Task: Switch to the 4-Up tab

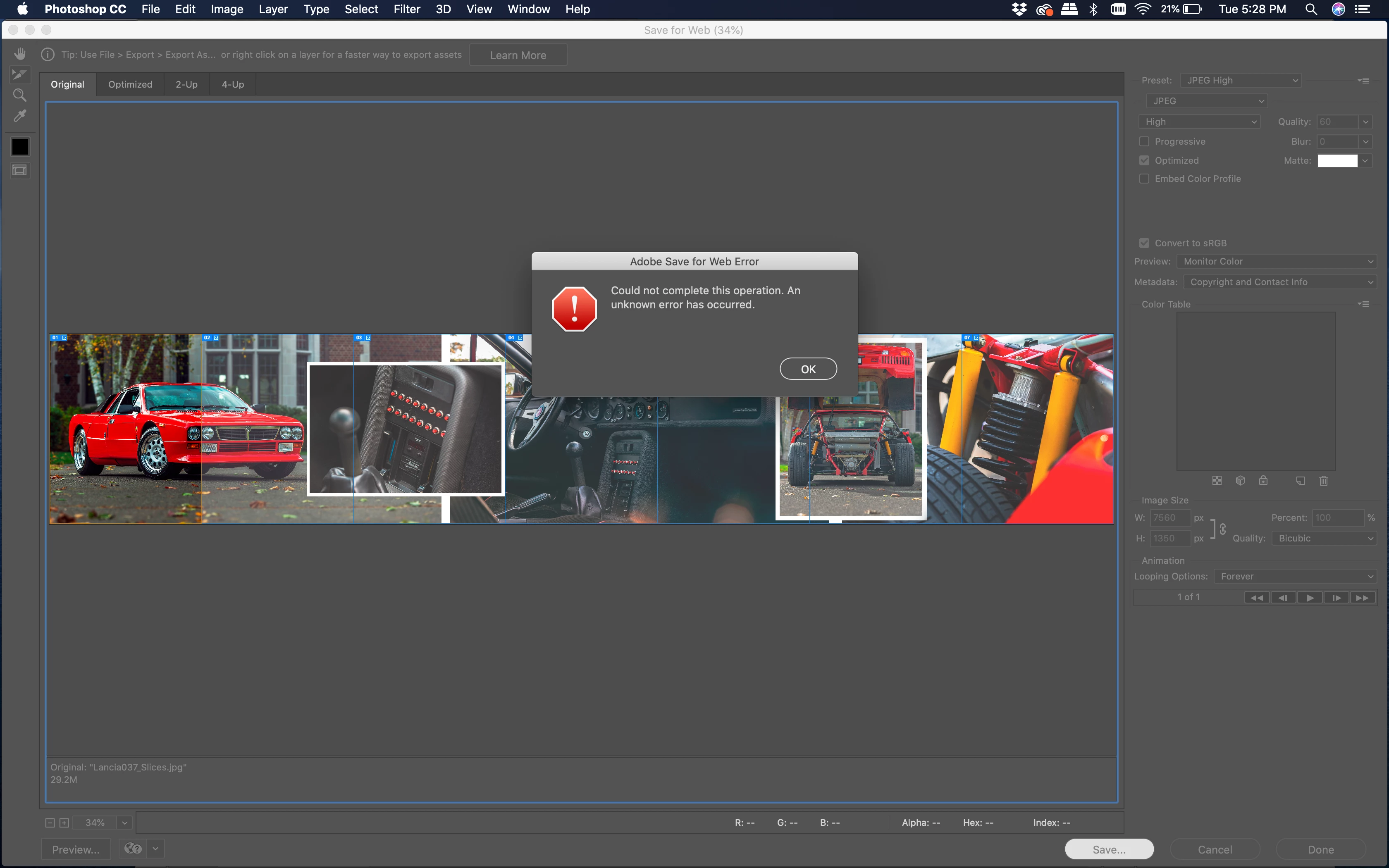Action: [x=232, y=84]
